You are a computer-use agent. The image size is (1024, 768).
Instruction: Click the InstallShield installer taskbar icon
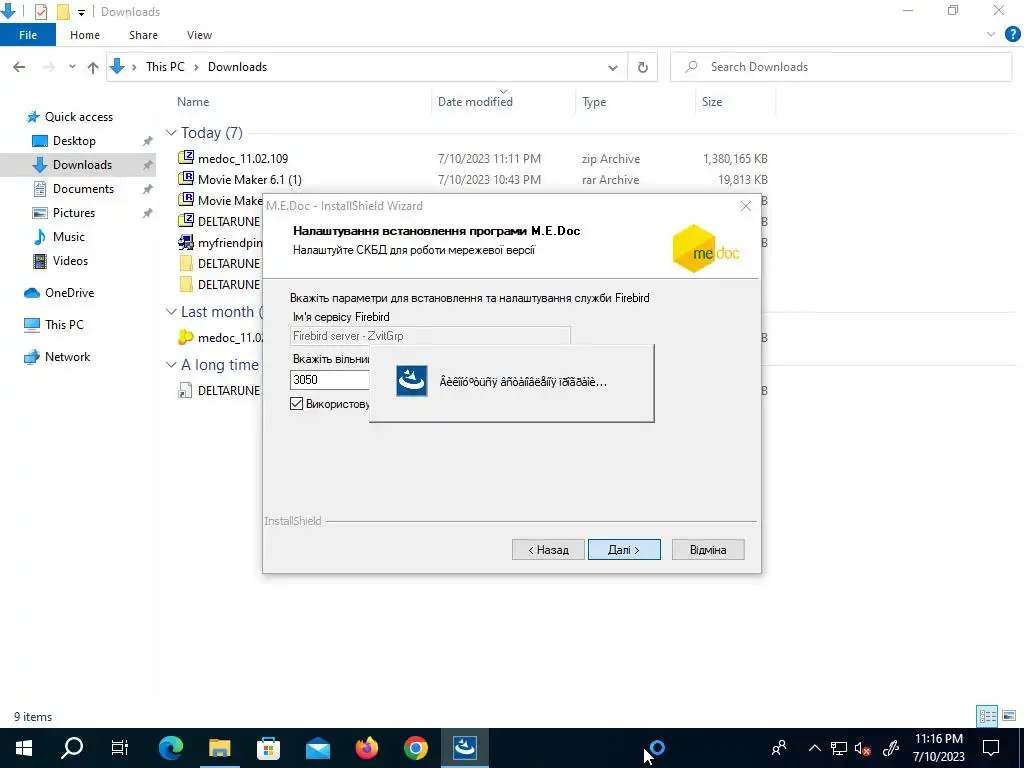coord(464,748)
